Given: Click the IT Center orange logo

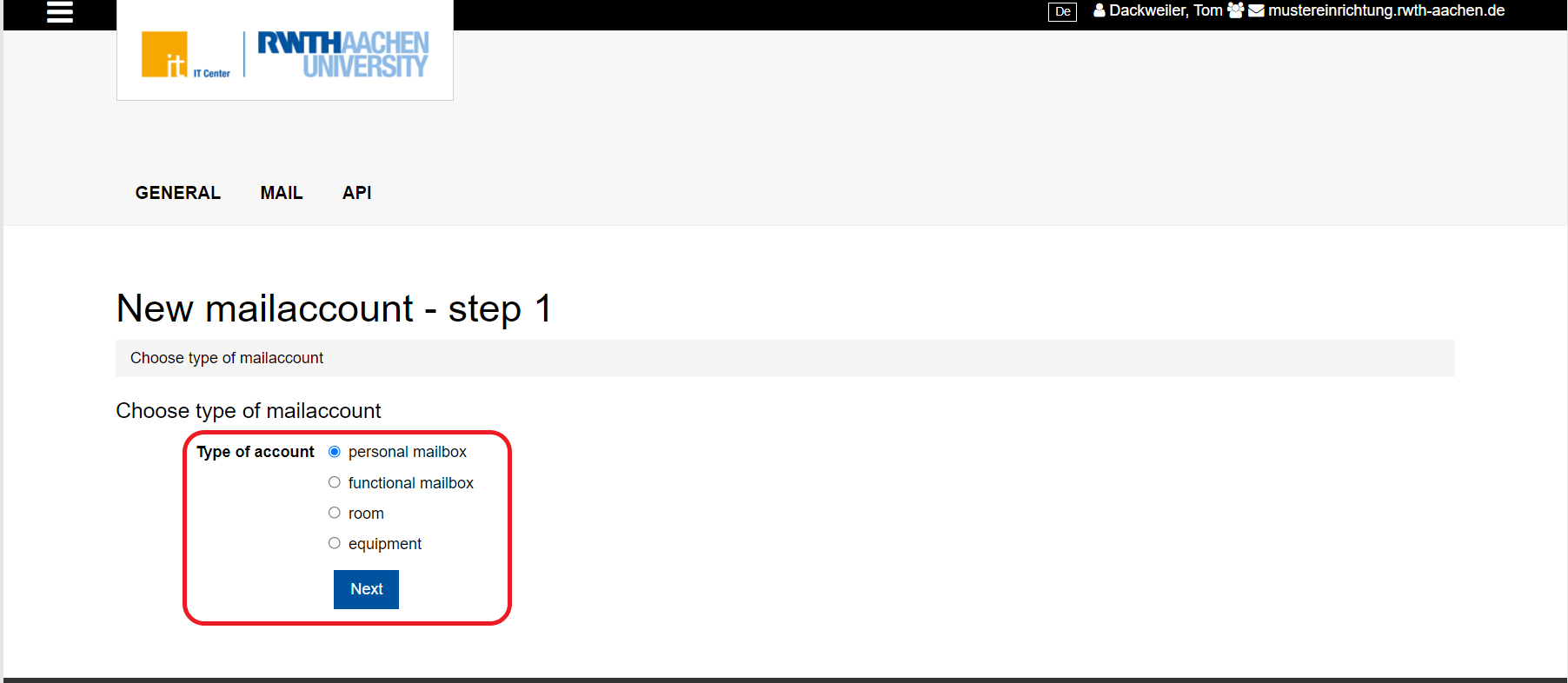Looking at the screenshot, I should tap(165, 55).
